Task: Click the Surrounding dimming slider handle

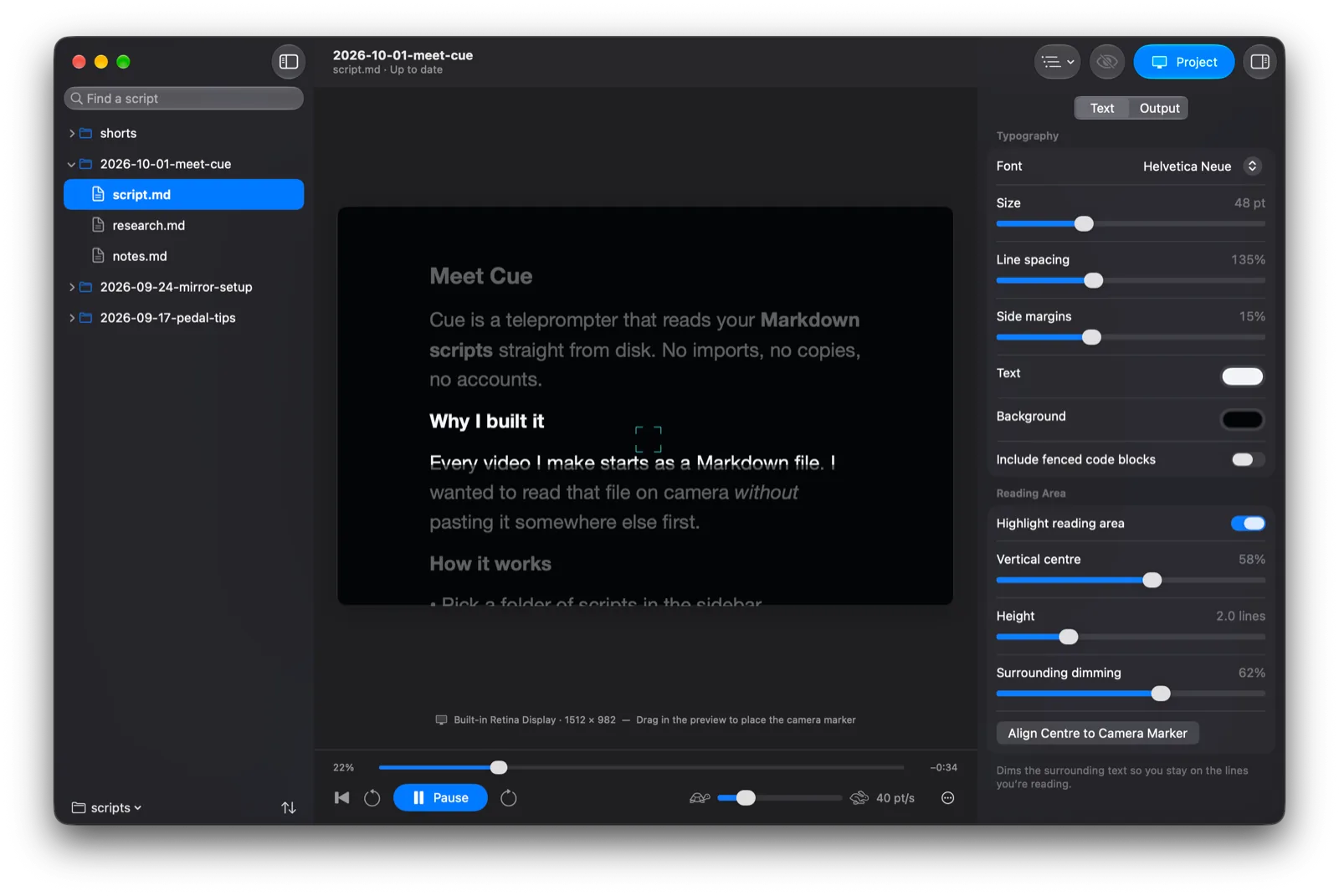Action: click(x=1161, y=694)
